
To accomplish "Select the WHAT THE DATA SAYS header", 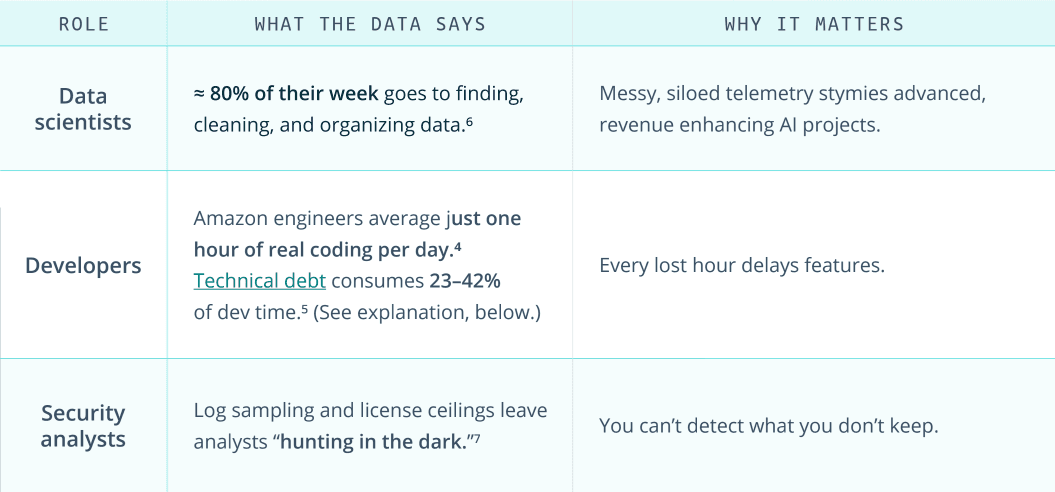I will pos(370,24).
